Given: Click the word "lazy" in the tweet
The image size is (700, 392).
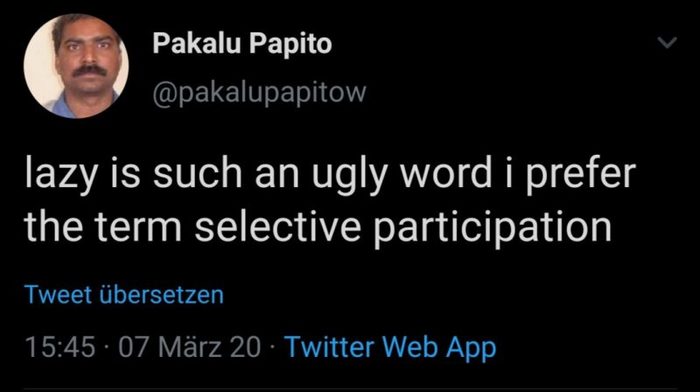Looking at the screenshot, I should click(x=61, y=174).
